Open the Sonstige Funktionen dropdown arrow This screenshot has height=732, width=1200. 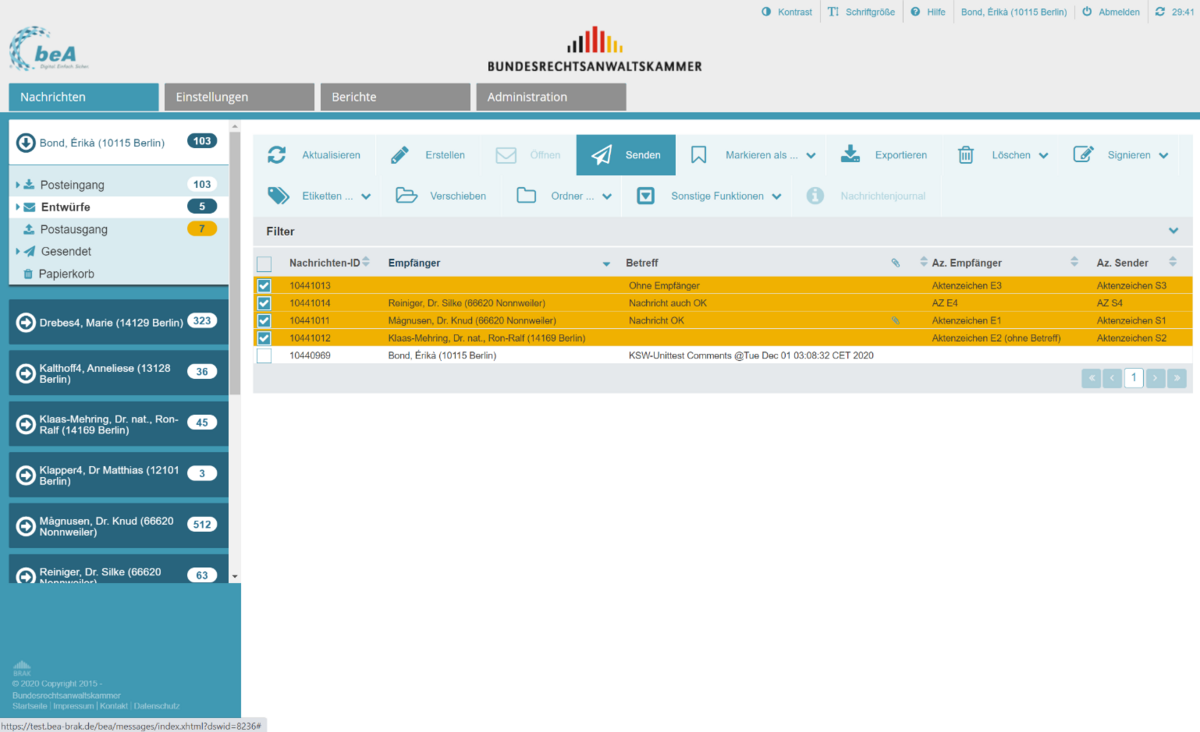tap(776, 197)
